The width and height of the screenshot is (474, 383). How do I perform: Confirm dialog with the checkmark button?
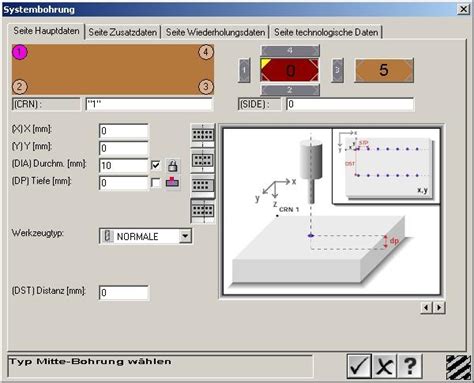[359, 366]
